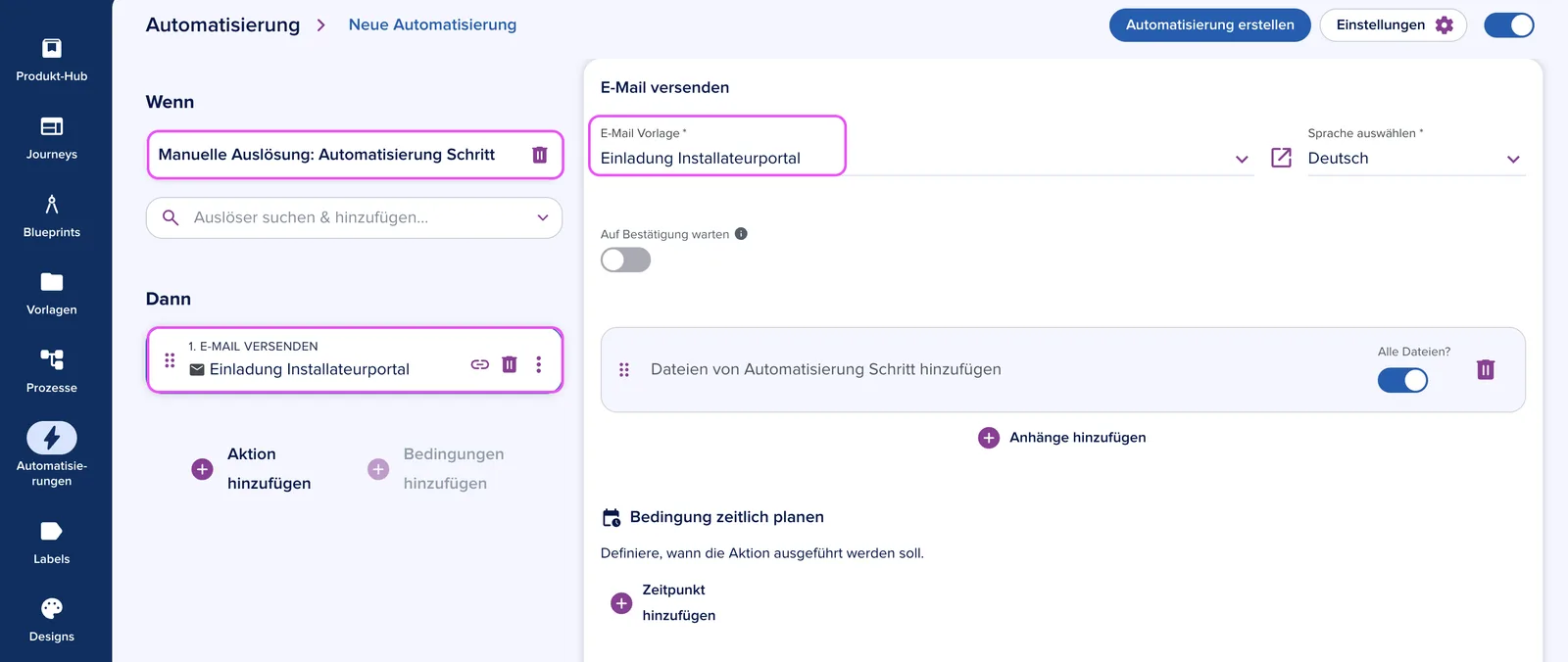Open Vorlagen from the sidebar
The width and height of the screenshot is (1568, 662).
point(52,294)
